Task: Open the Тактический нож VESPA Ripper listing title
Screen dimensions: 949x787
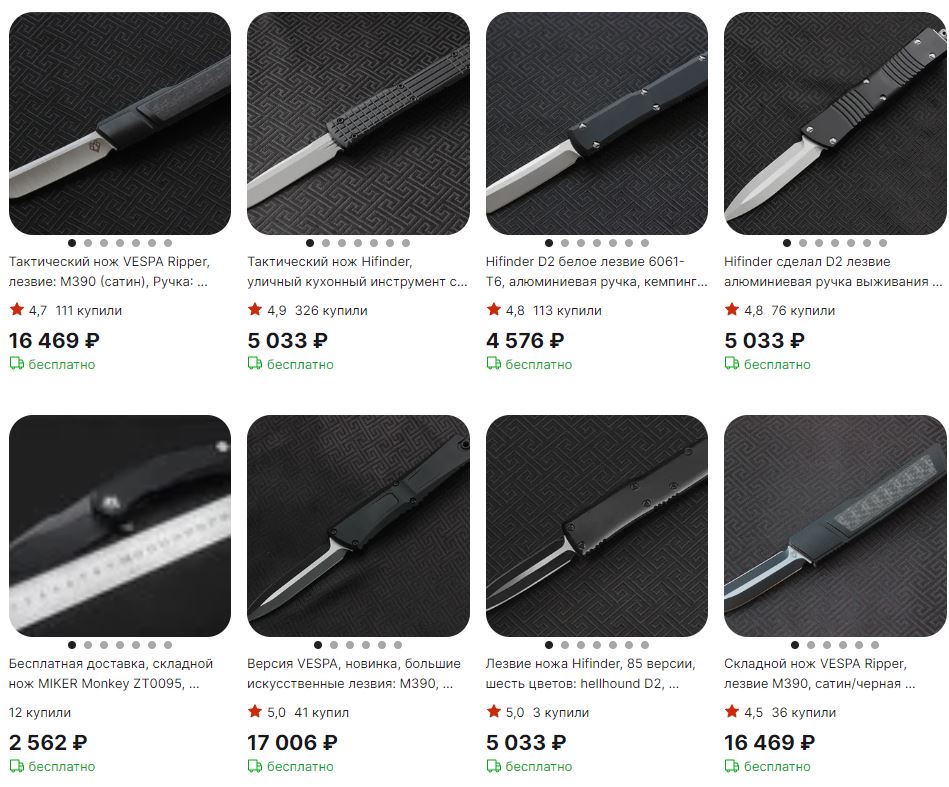Action: point(110,271)
